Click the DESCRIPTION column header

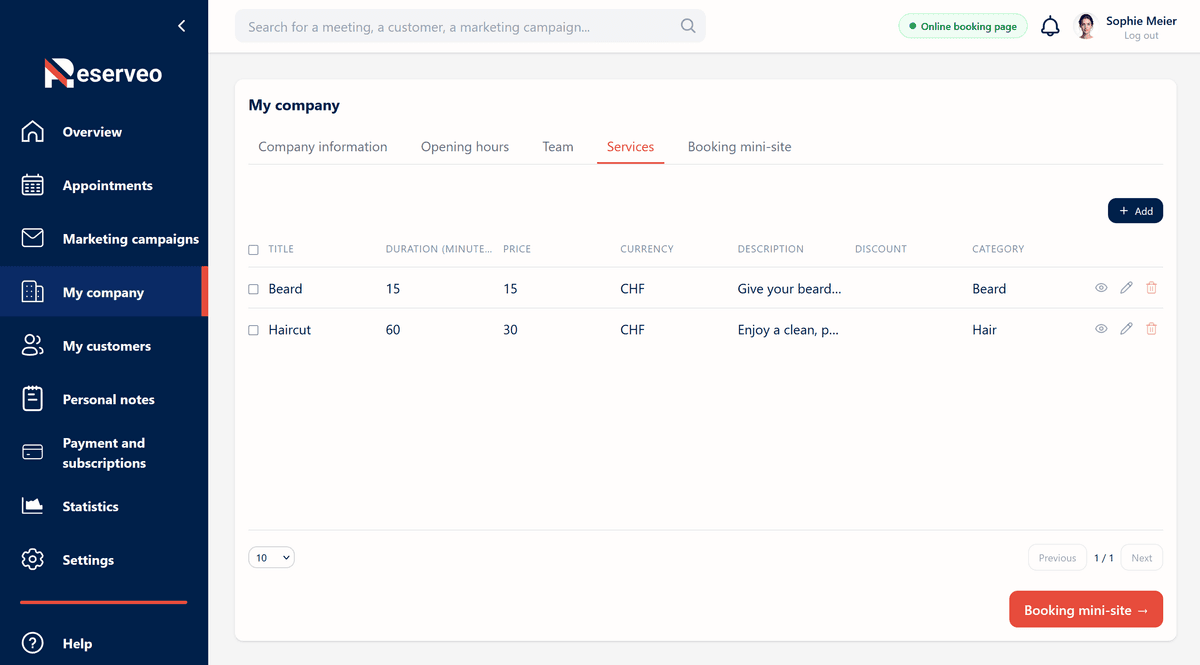(x=770, y=249)
